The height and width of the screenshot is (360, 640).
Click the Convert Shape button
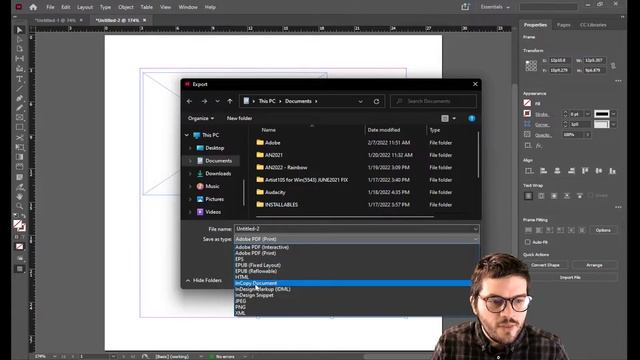pos(545,265)
